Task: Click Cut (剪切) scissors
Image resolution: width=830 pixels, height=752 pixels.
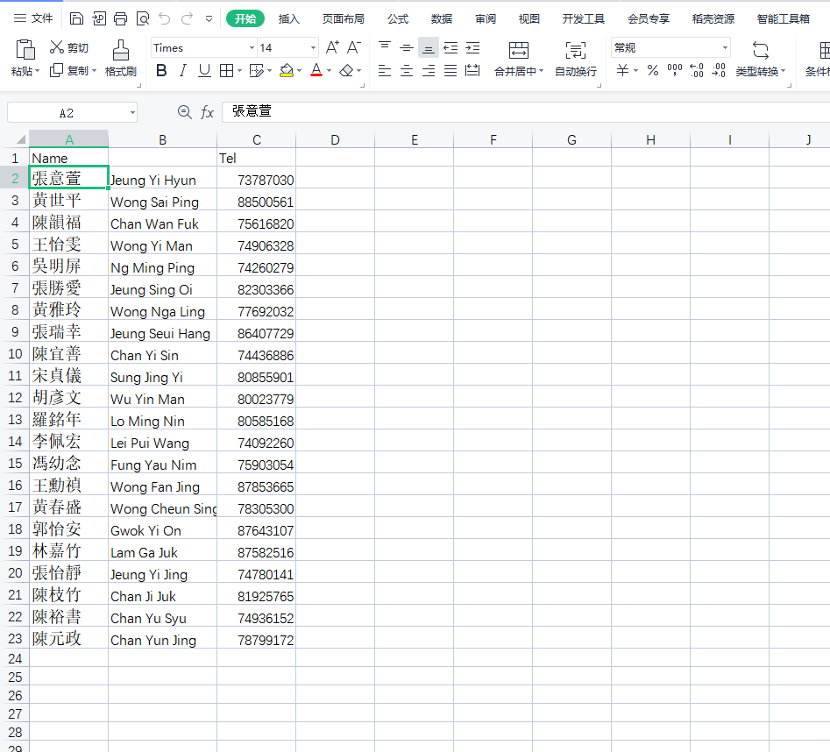Action: pos(57,47)
